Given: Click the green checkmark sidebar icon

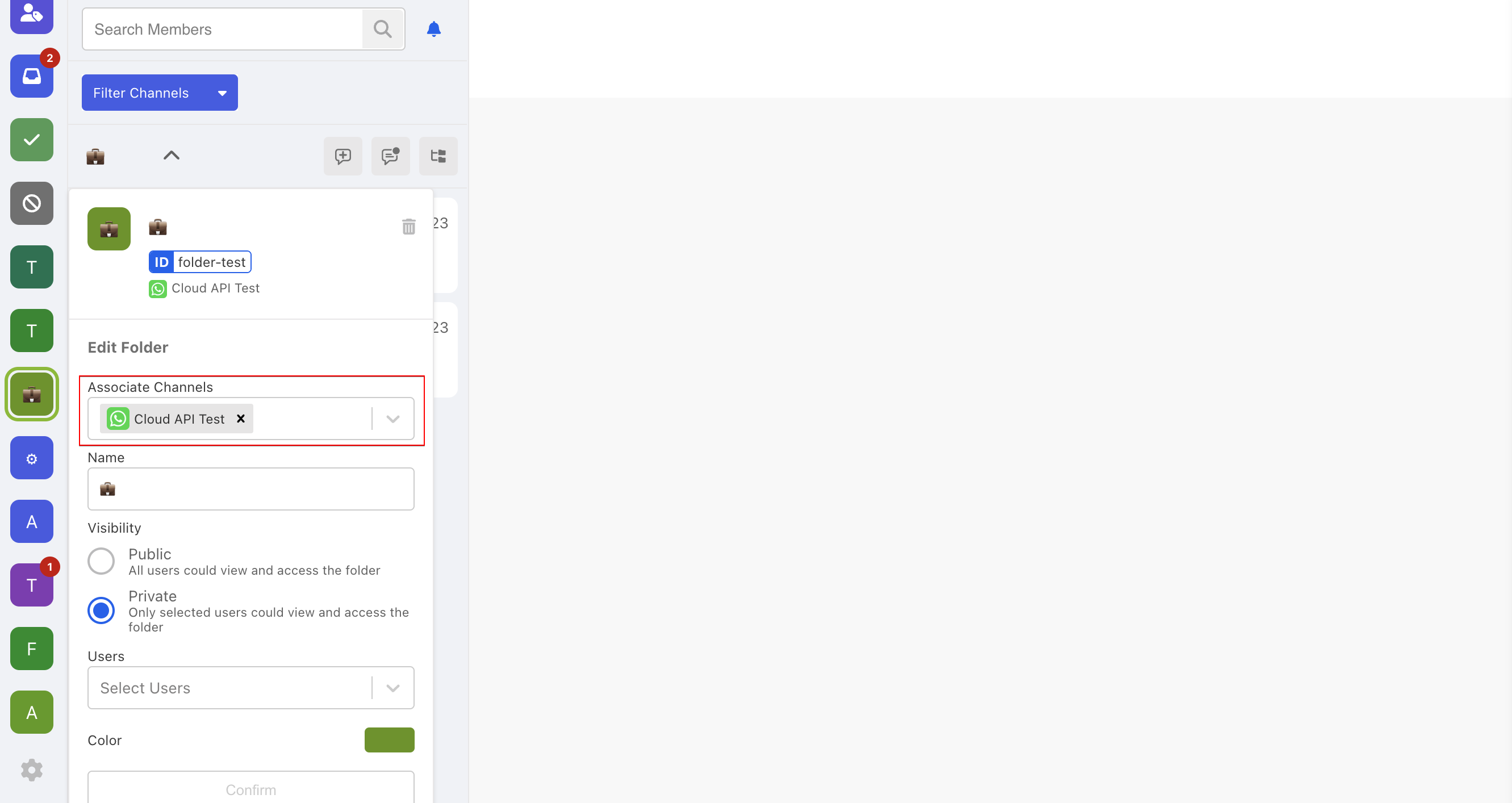Looking at the screenshot, I should point(32,140).
